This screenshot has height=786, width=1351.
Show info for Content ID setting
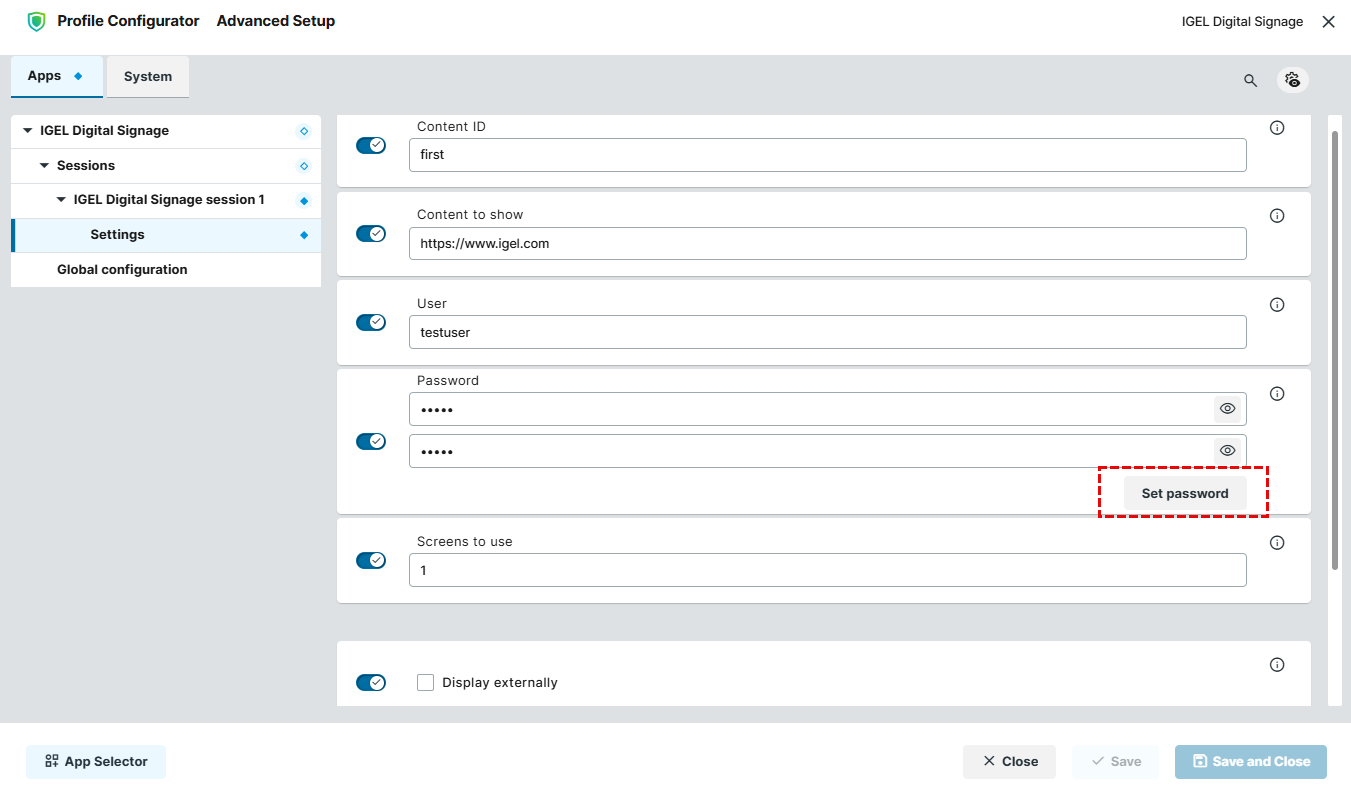coord(1277,128)
